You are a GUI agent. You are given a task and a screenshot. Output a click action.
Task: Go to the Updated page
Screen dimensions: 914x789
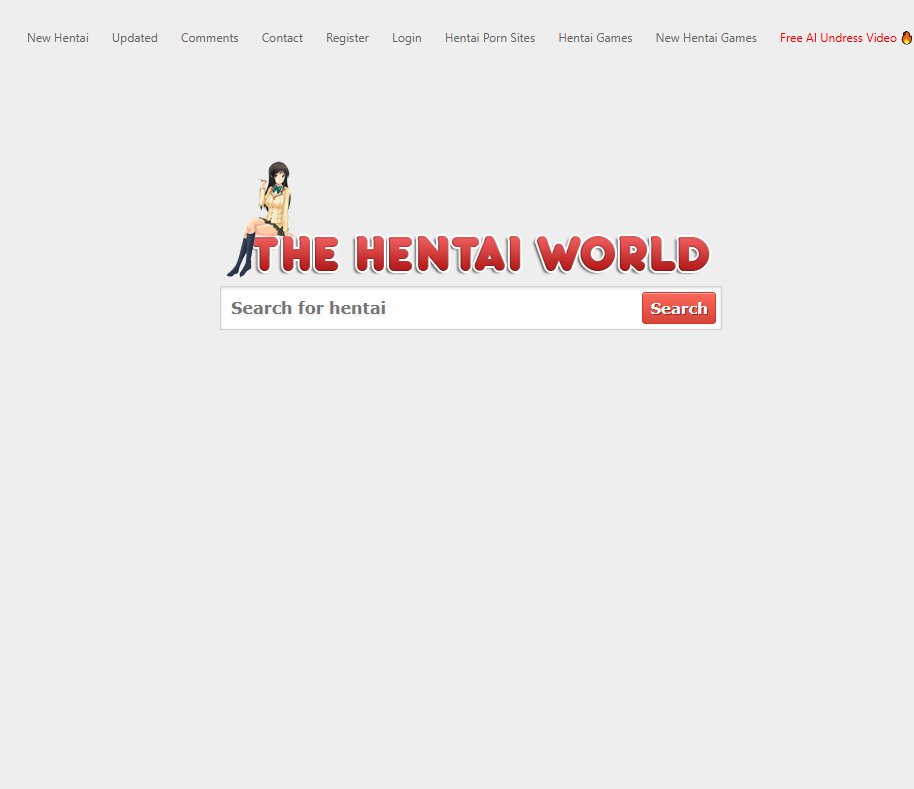[135, 38]
